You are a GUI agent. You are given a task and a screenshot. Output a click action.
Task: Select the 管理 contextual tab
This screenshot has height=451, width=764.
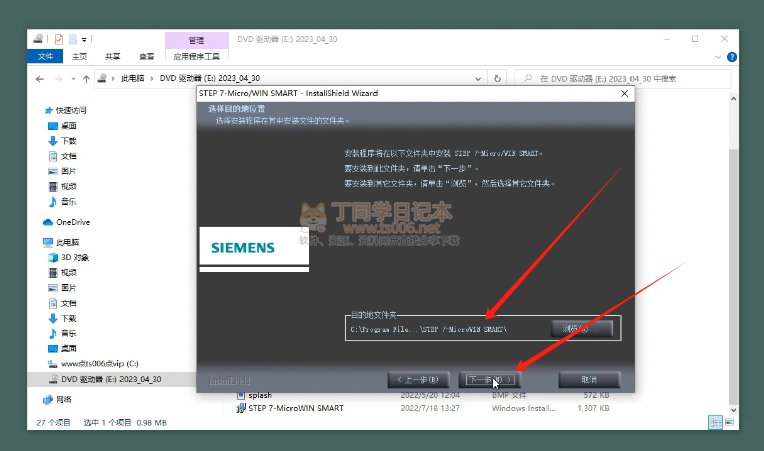coord(196,40)
